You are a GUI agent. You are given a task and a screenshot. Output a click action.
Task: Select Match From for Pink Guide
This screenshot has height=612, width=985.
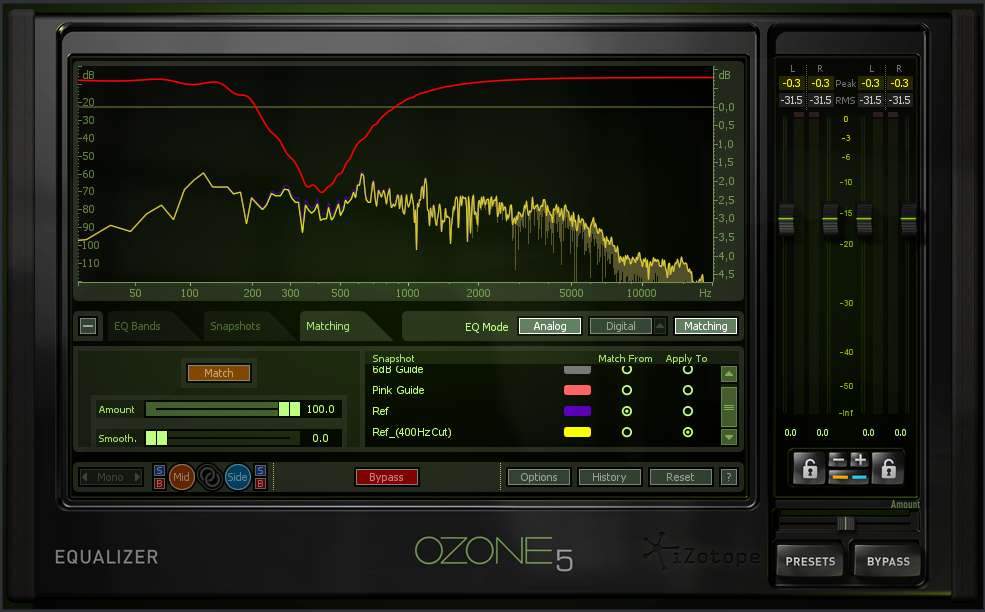tap(627, 390)
